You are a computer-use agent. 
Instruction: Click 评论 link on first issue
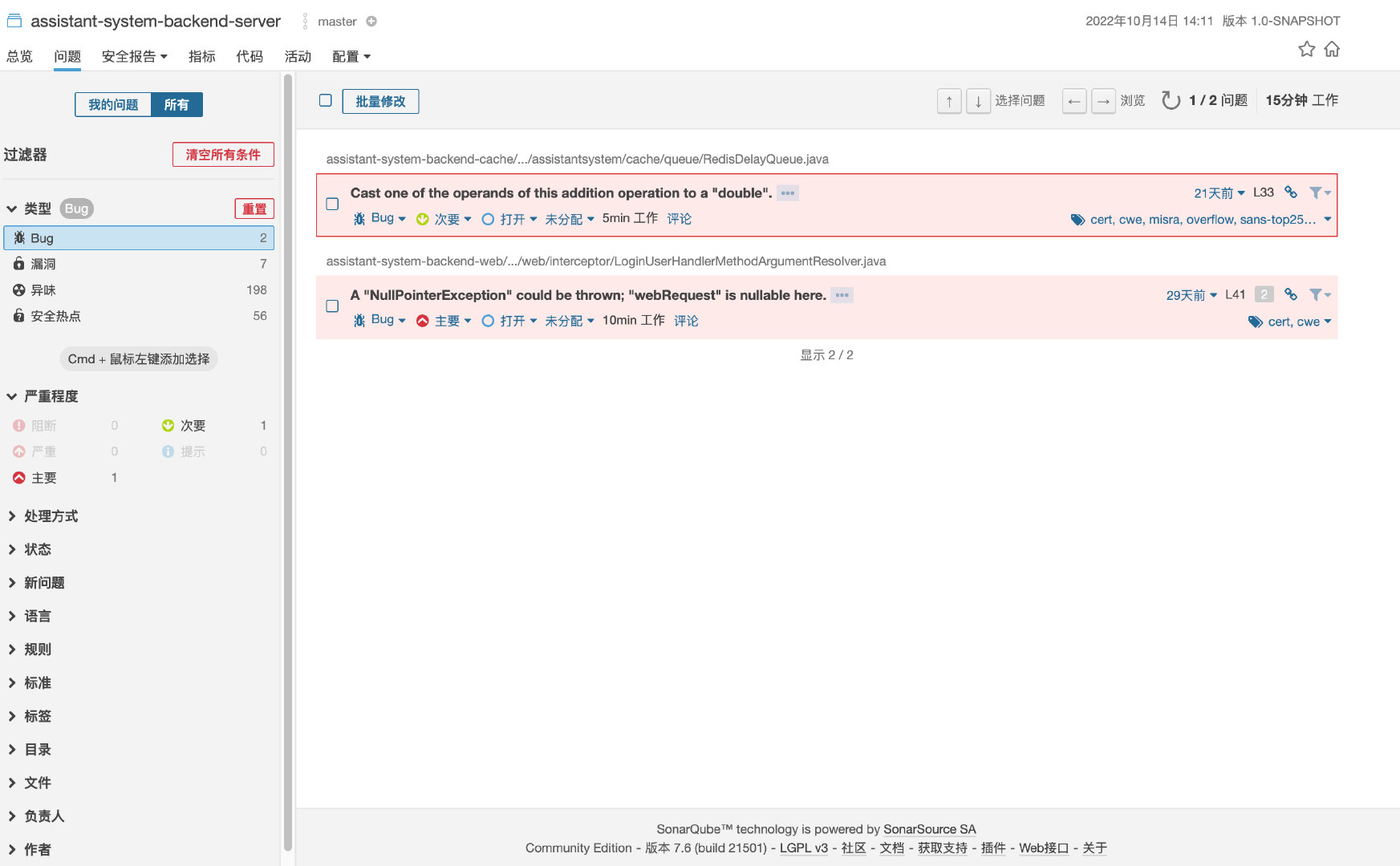coord(679,219)
